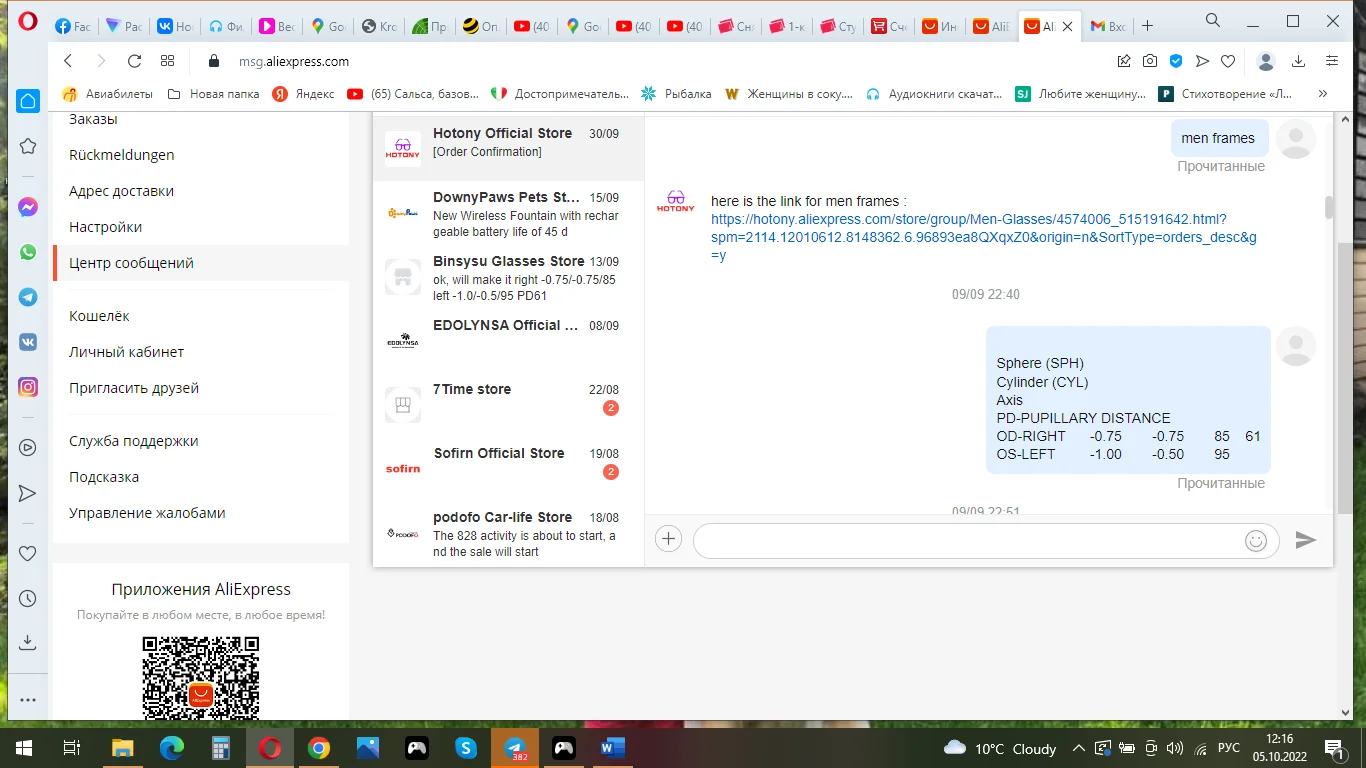Viewport: 1366px width, 768px height.
Task: Open Telegram in the Opera sidebar
Action: 28,297
